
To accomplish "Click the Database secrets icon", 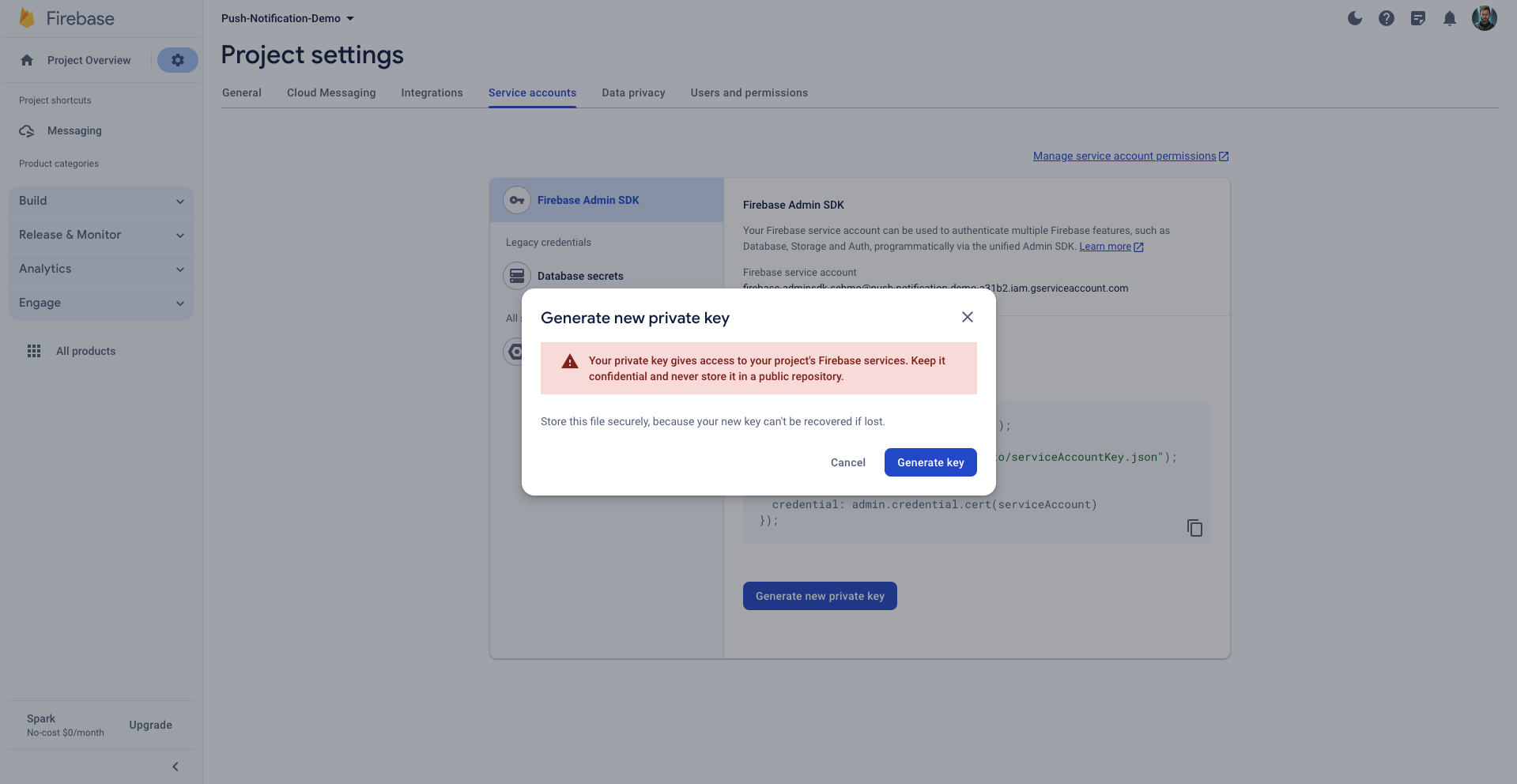I will click(517, 276).
